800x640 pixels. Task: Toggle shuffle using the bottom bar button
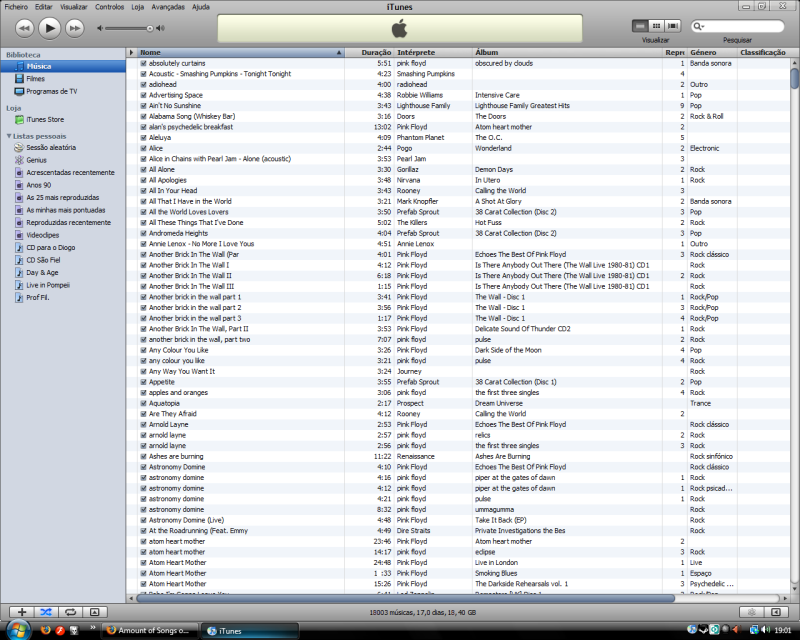(x=46, y=612)
